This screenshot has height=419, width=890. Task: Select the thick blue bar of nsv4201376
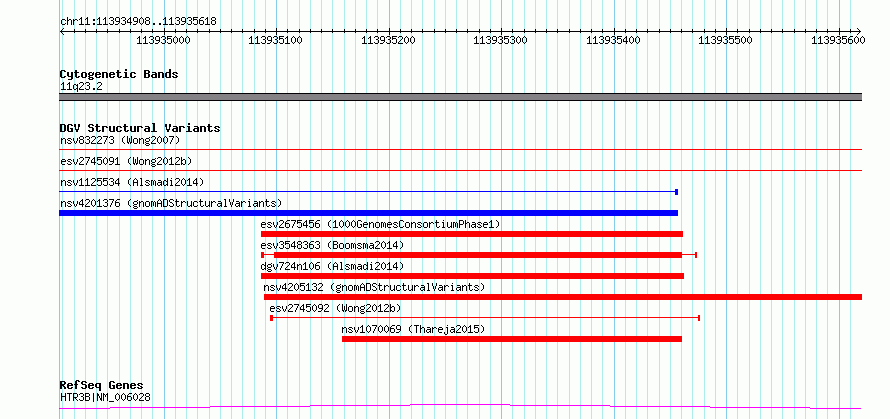coord(368,213)
